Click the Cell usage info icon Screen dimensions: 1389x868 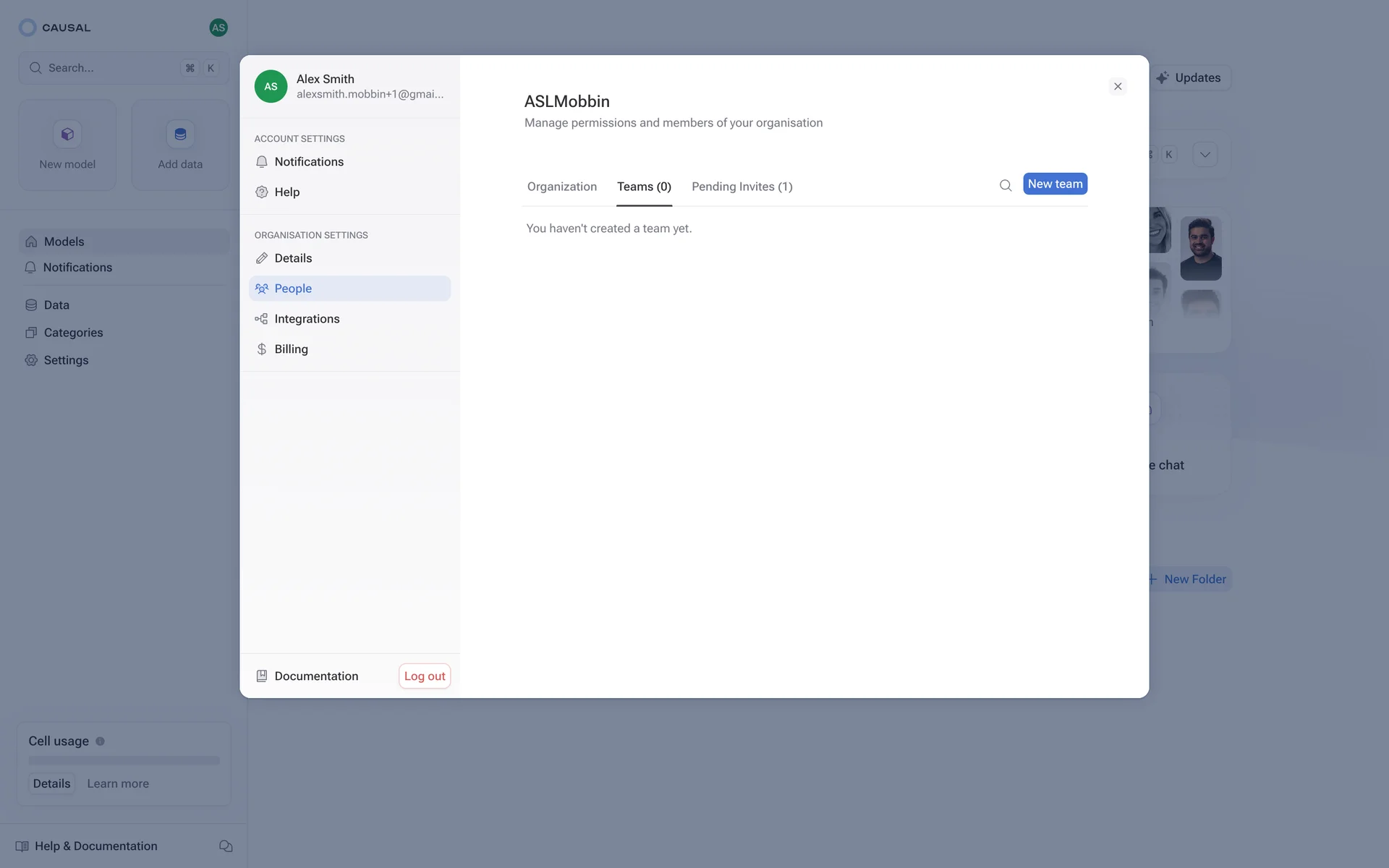(x=101, y=741)
